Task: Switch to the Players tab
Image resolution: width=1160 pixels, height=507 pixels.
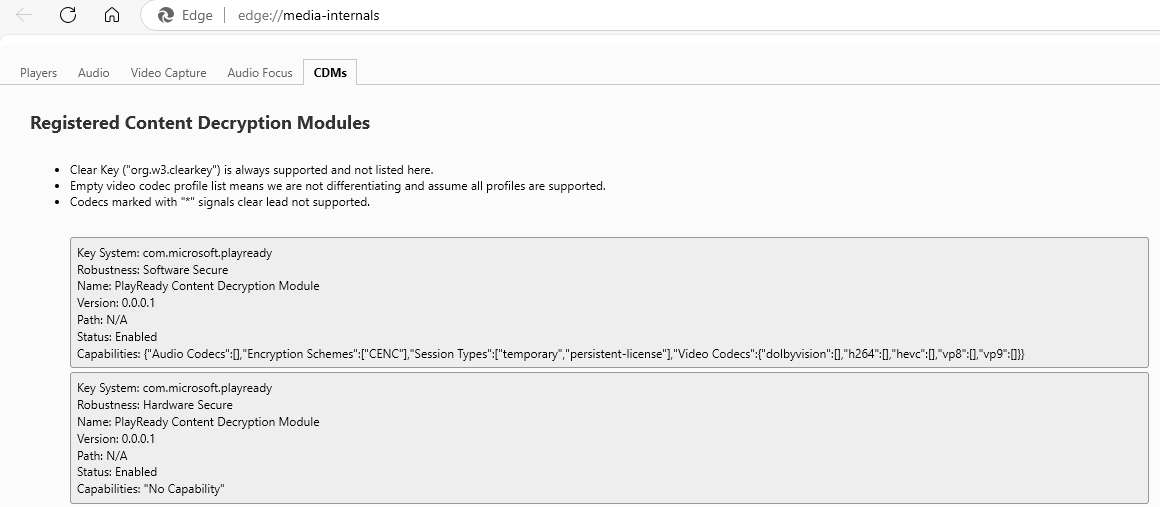Action: pos(38,72)
